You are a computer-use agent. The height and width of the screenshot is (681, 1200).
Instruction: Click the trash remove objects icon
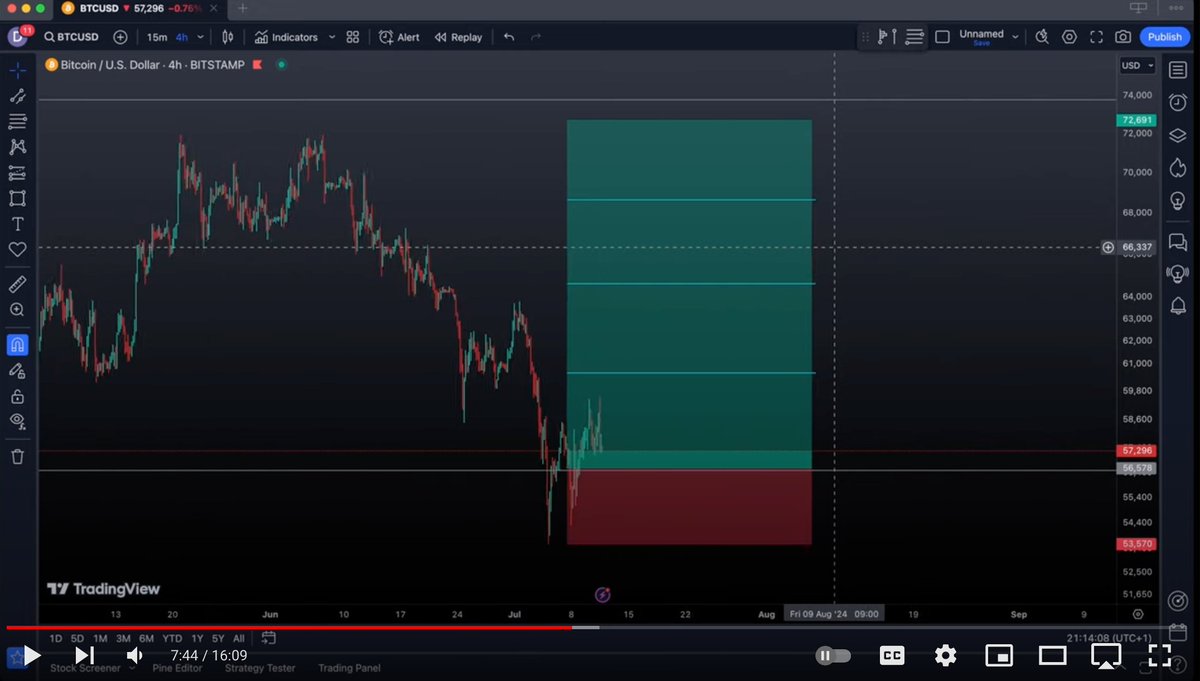(17, 456)
